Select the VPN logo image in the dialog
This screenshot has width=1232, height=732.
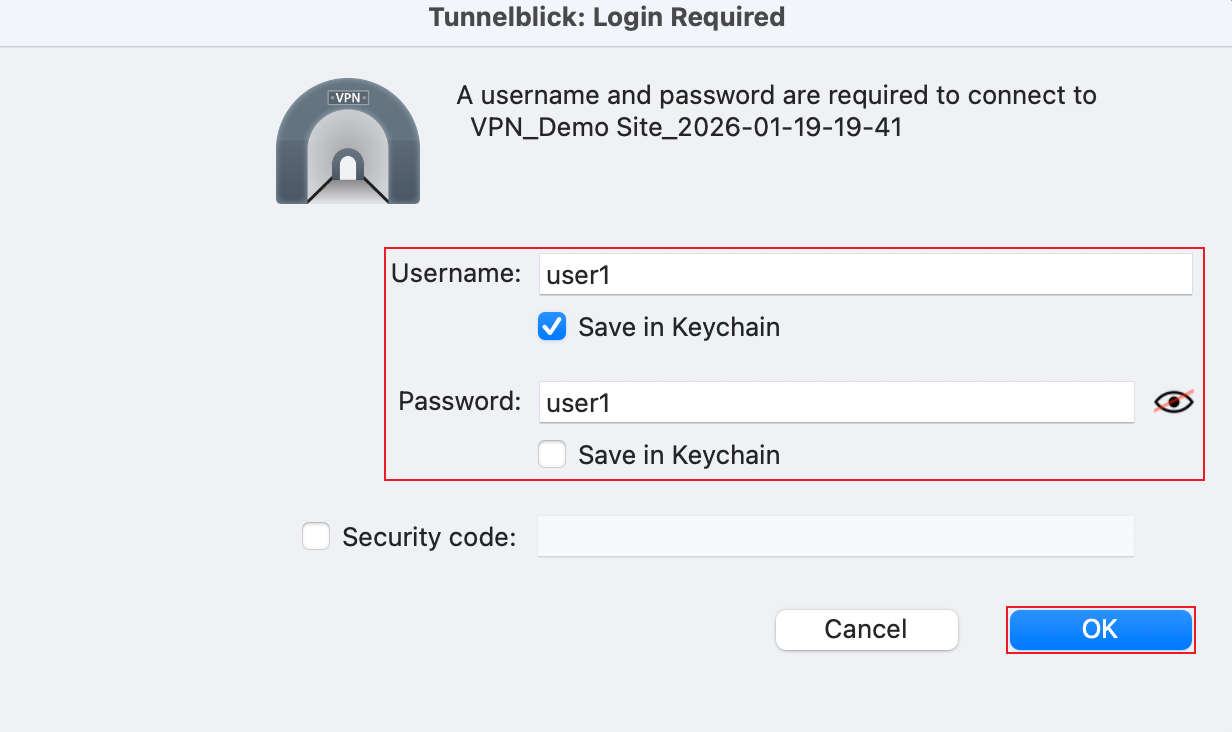click(x=347, y=140)
